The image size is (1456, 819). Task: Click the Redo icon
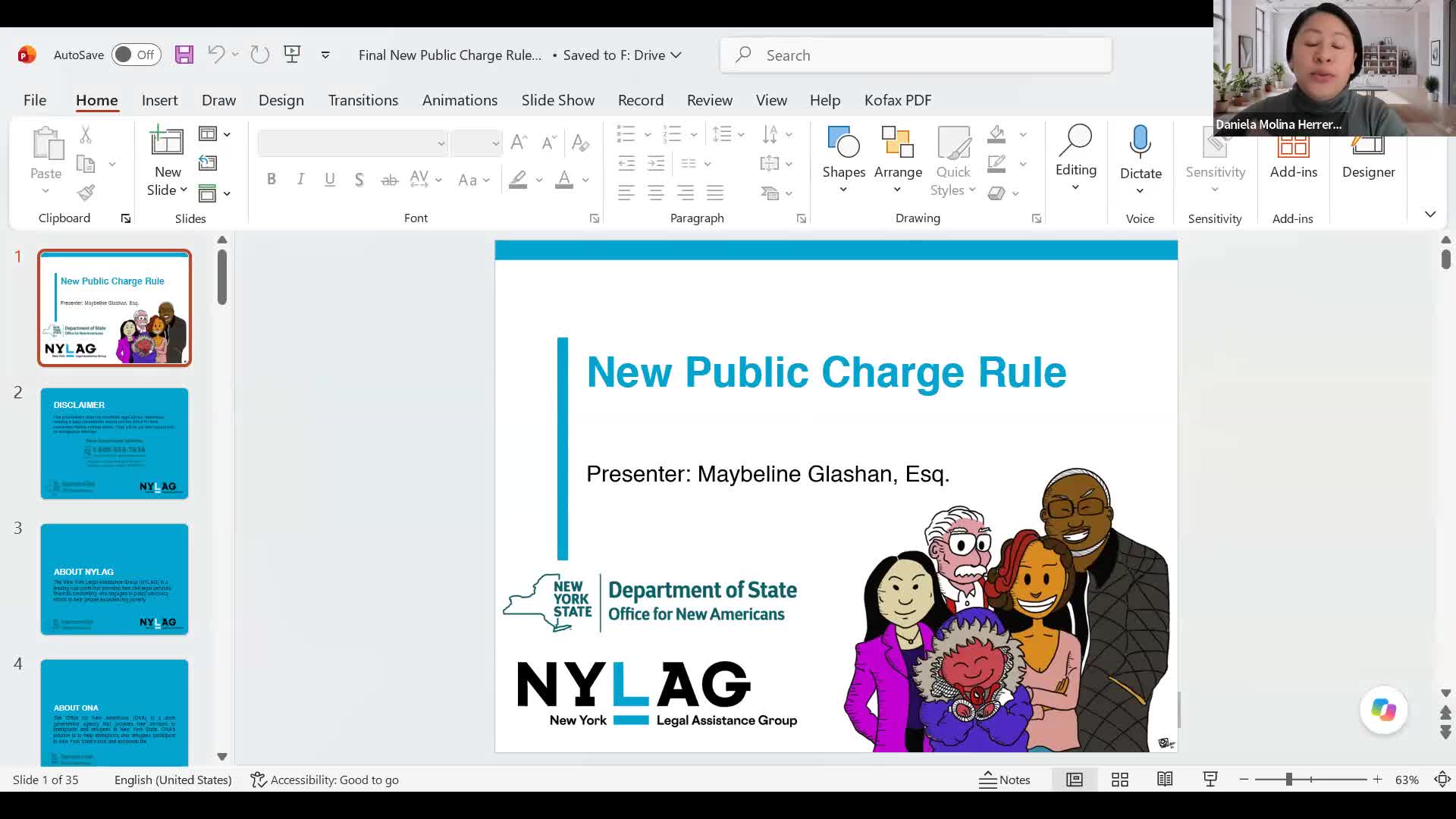click(x=259, y=55)
